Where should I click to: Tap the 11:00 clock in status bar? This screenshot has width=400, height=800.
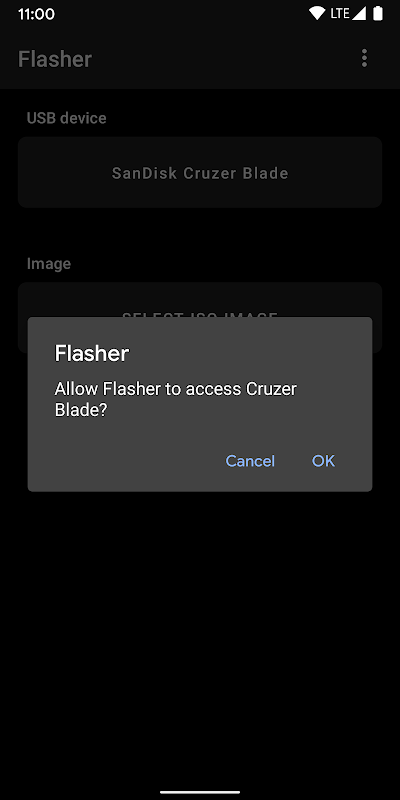pyautogui.click(x=36, y=14)
